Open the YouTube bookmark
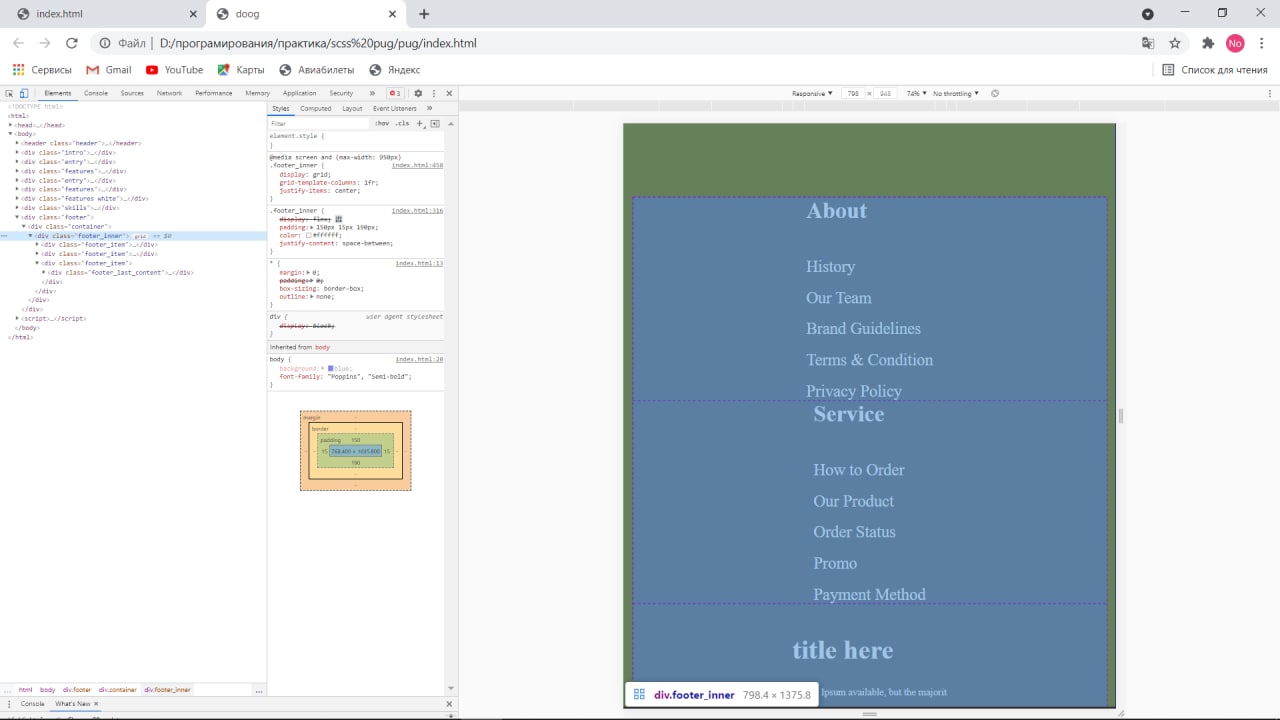The image size is (1280, 720). [x=174, y=70]
